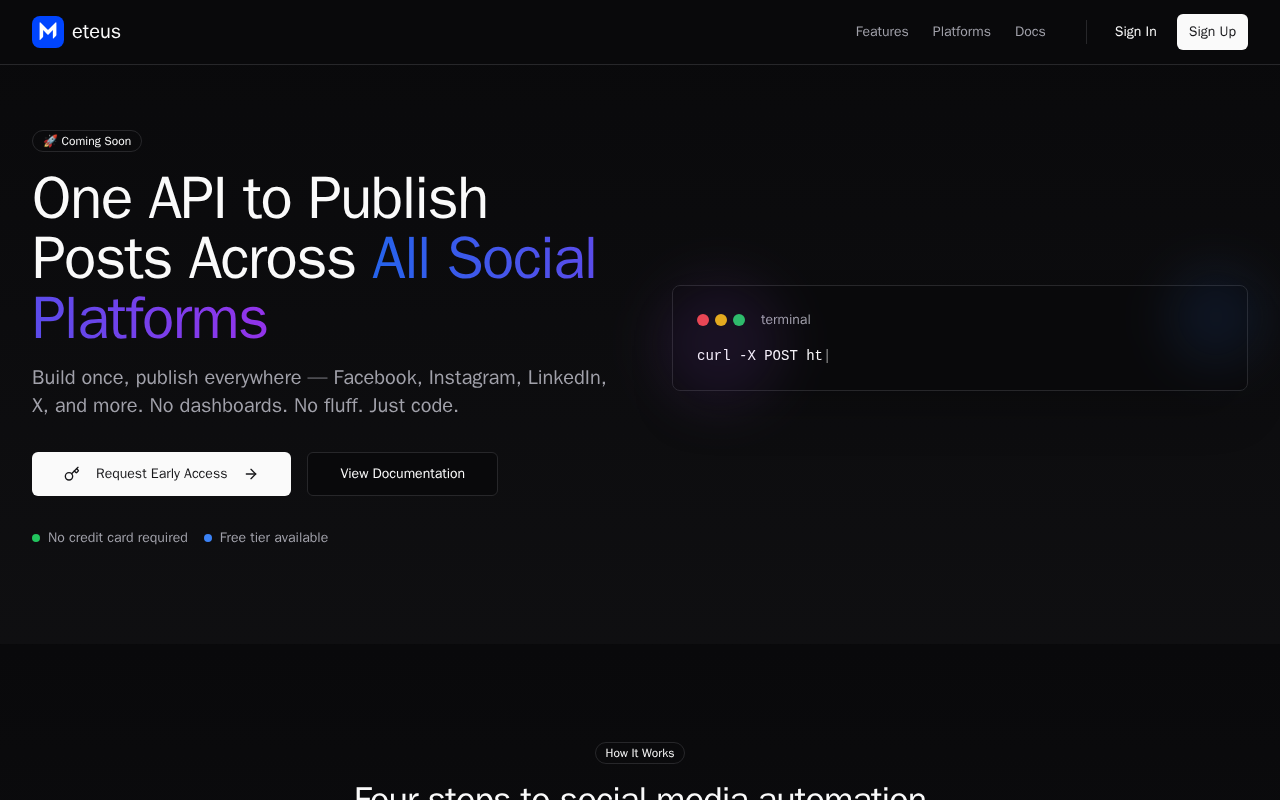This screenshot has height=800, width=1280.
Task: Click the blue Meteus logo icon
Action: (x=48, y=32)
